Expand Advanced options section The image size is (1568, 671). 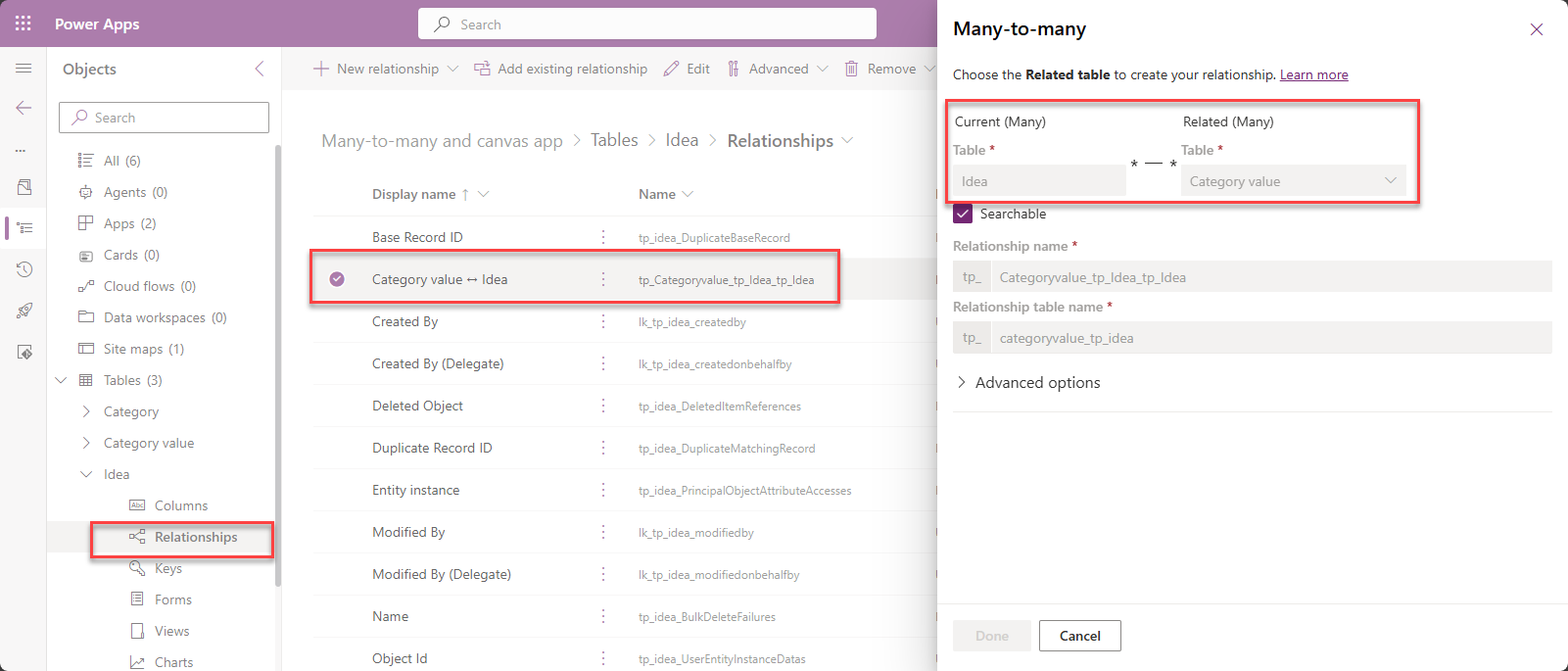click(962, 382)
